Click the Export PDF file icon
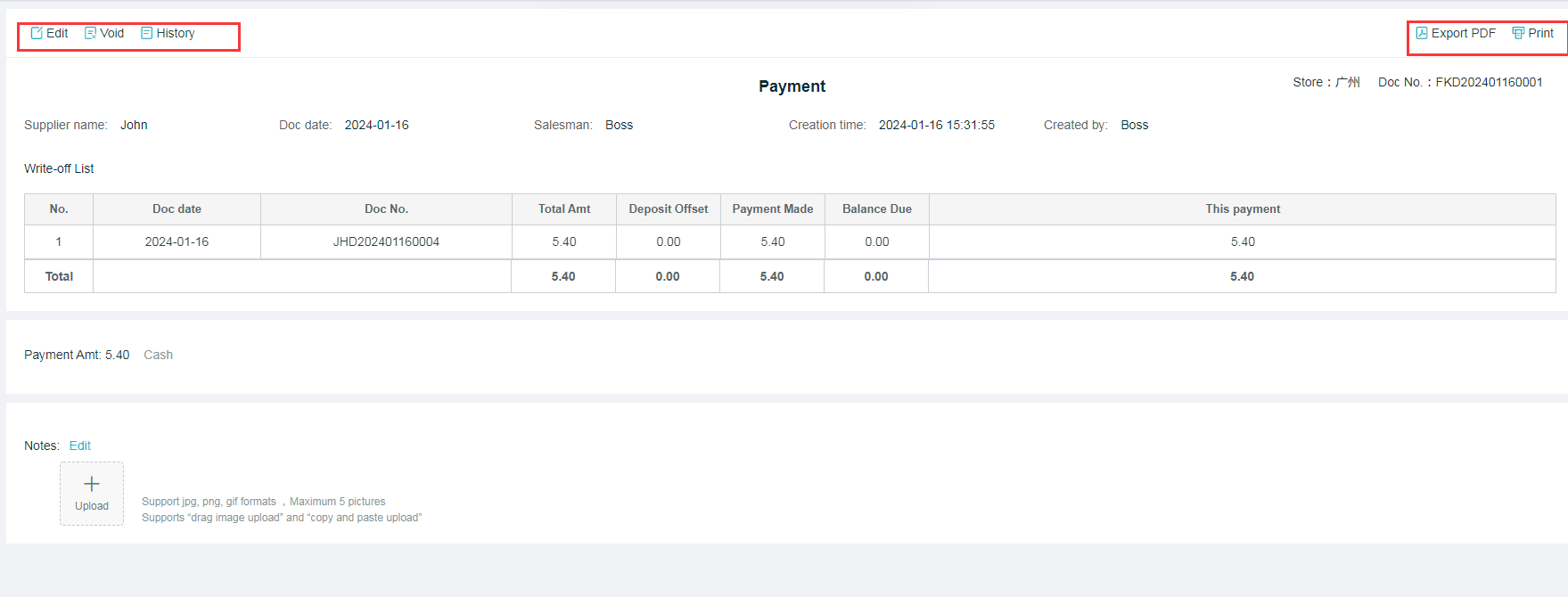 click(x=1422, y=33)
